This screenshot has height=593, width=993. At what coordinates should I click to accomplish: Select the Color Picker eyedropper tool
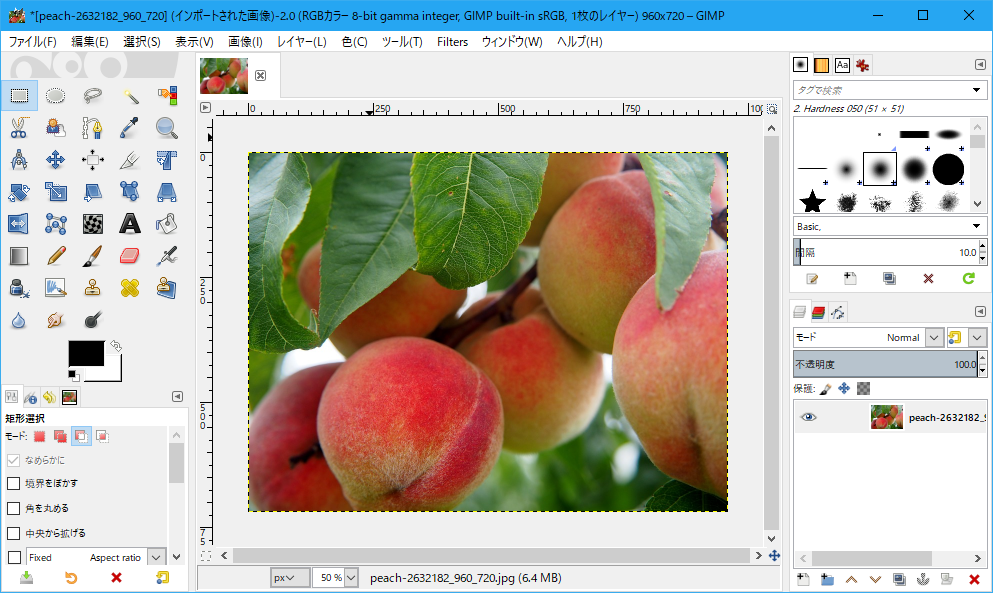(130, 128)
